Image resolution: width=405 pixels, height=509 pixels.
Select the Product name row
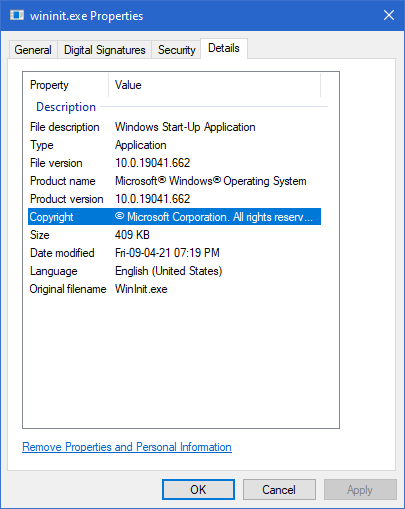pos(174,181)
